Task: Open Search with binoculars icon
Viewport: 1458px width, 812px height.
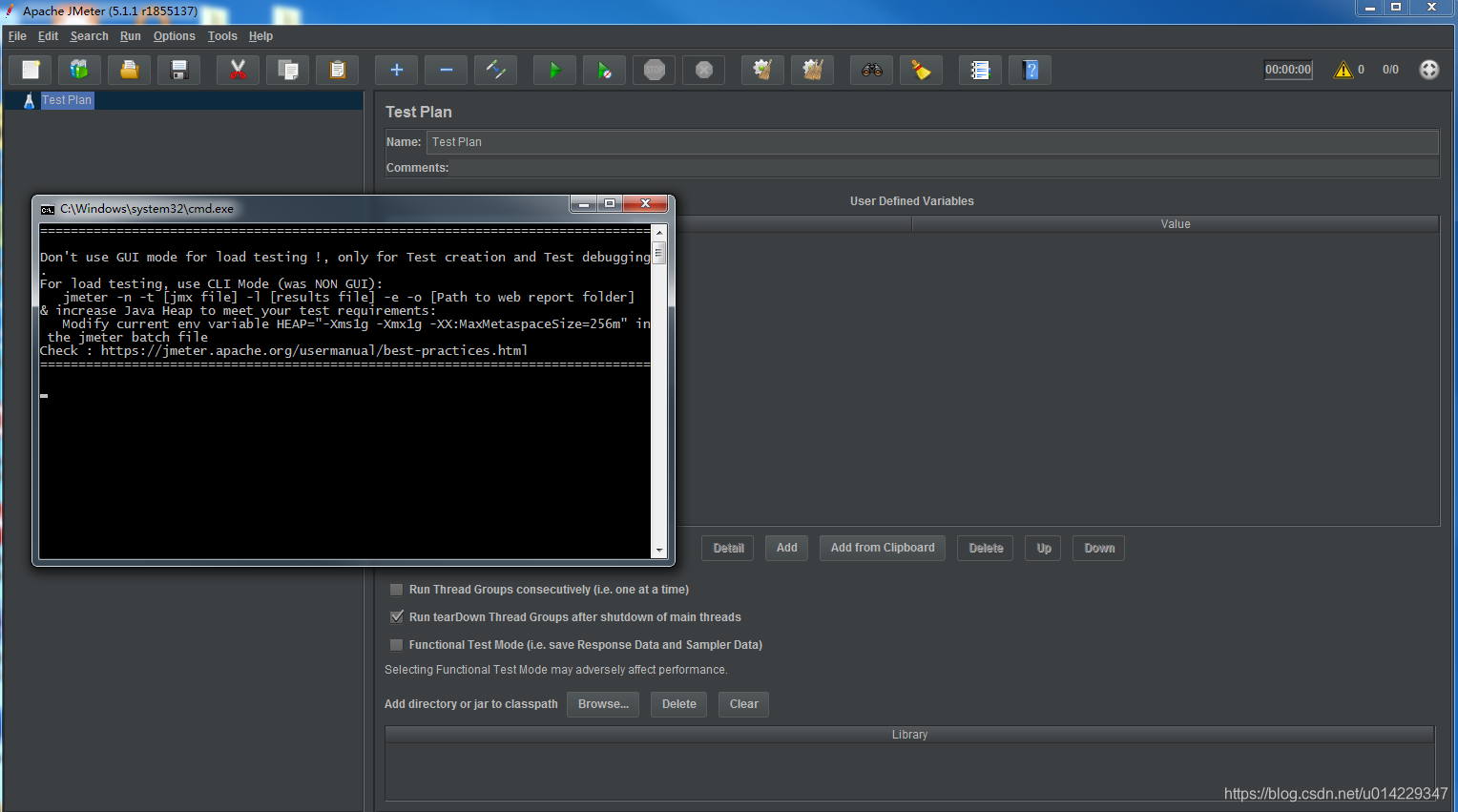Action: coord(872,70)
